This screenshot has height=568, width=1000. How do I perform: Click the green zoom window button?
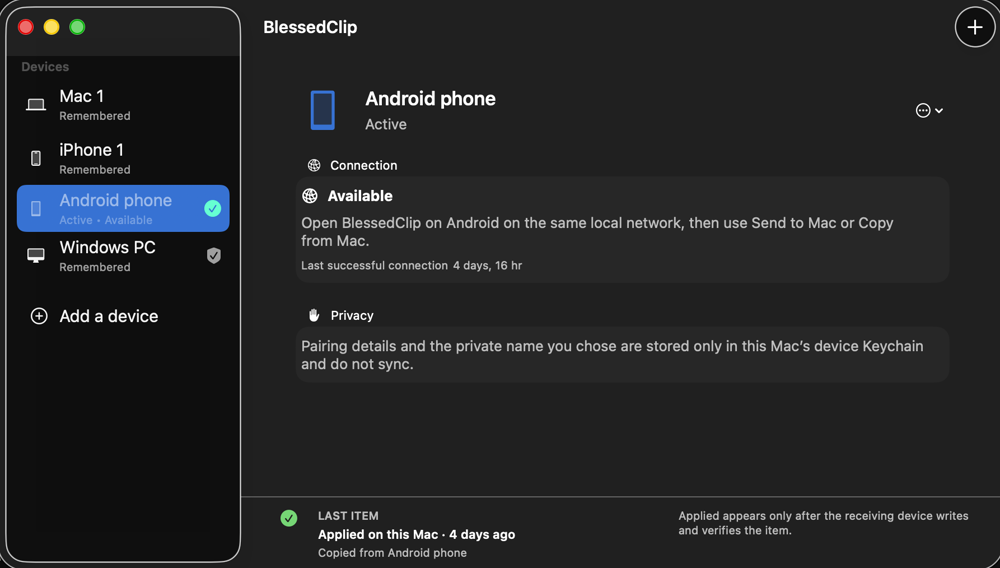[x=77, y=27]
